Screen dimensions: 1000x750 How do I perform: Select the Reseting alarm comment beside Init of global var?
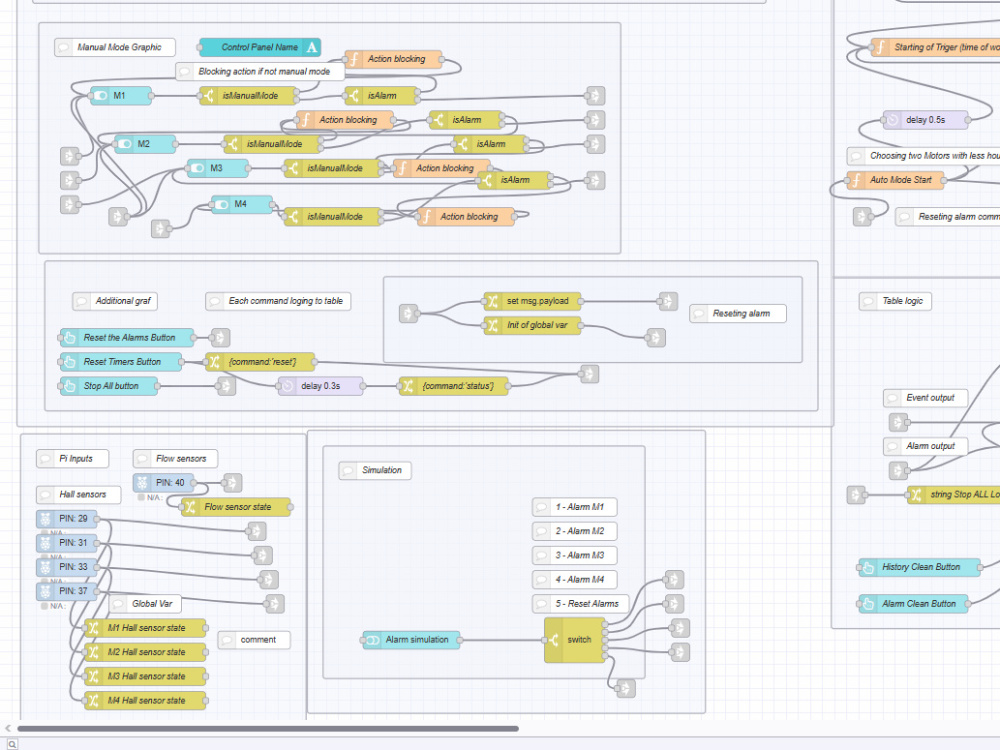coord(738,314)
